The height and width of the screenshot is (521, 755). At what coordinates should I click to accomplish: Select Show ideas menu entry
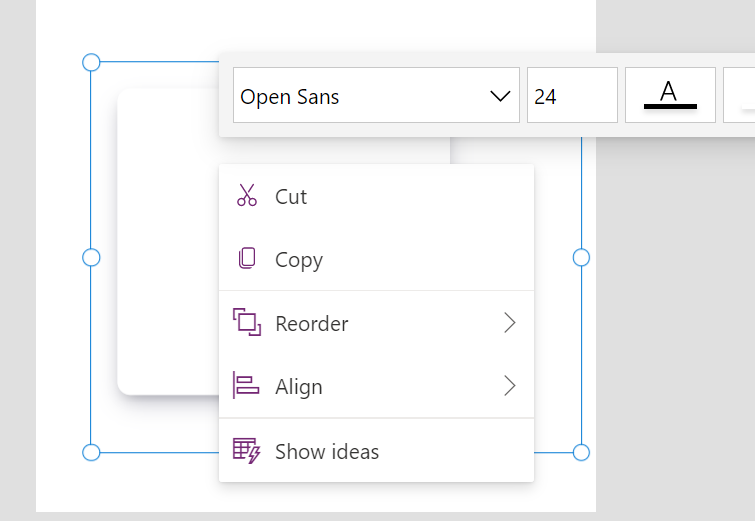[x=376, y=451]
